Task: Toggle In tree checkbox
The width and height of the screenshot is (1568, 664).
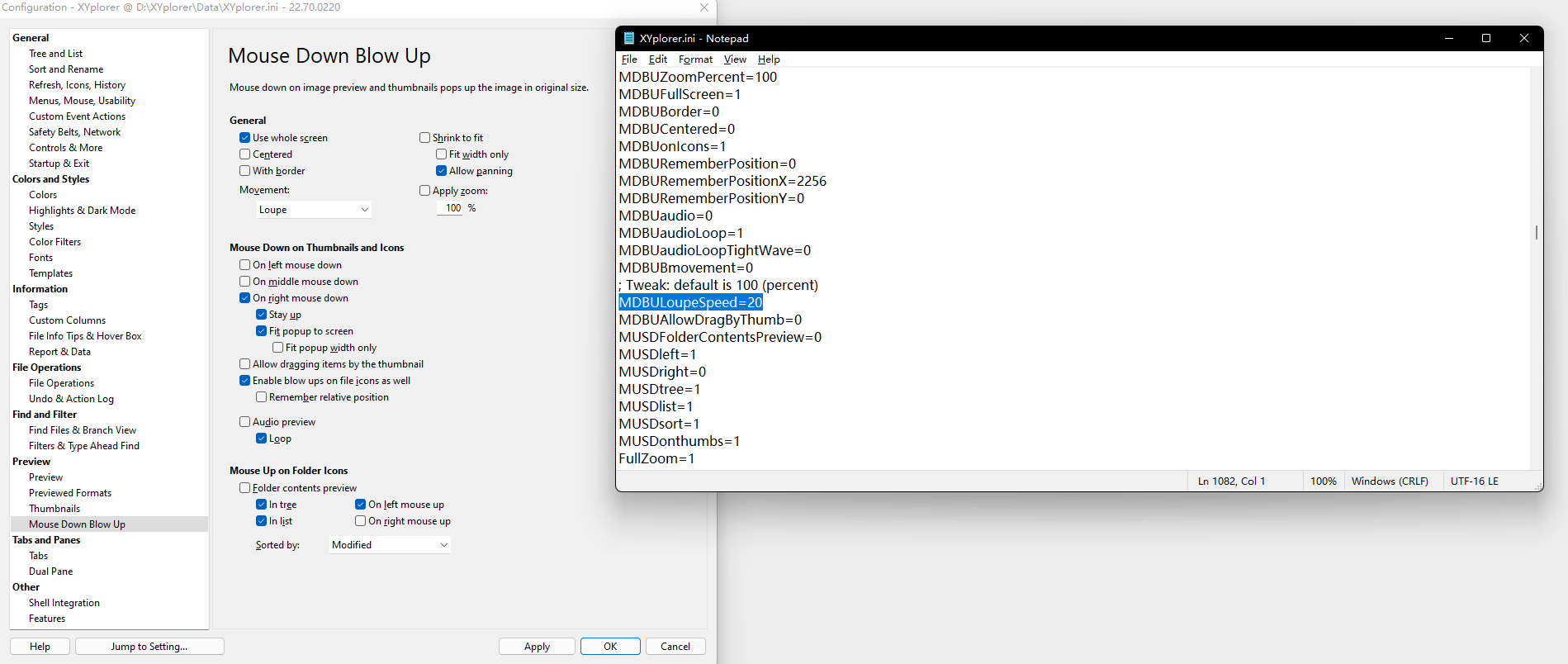Action: tap(262, 505)
